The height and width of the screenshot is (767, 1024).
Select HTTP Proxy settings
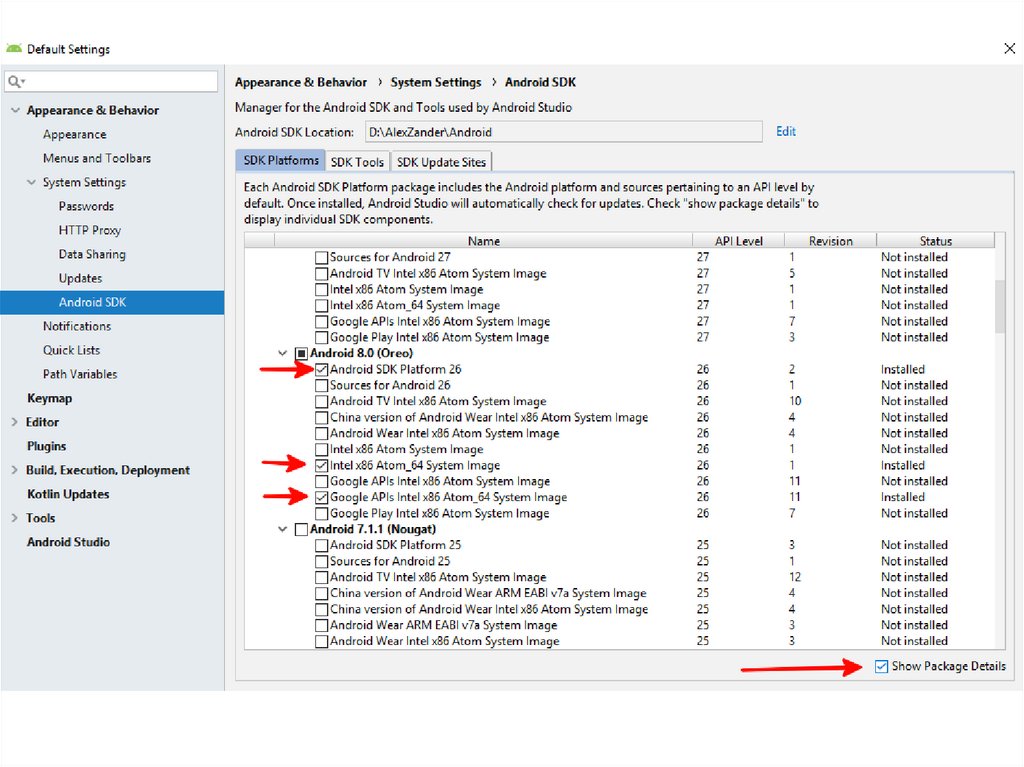pyautogui.click(x=89, y=230)
